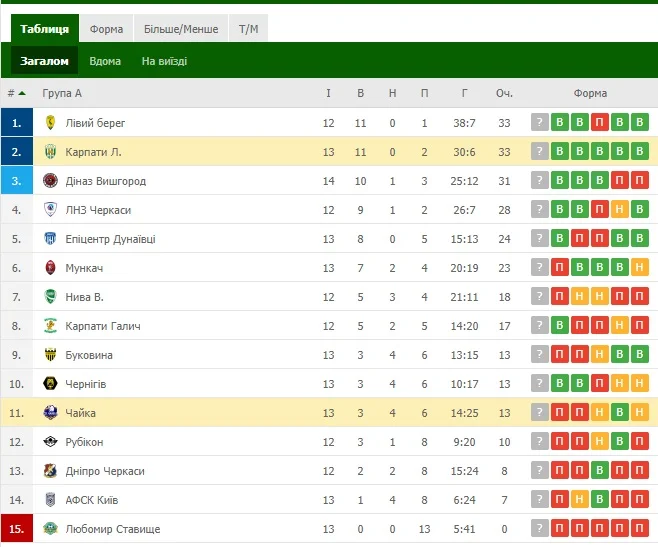
Task: Click the Рубікон club crest
Action: 50,442
